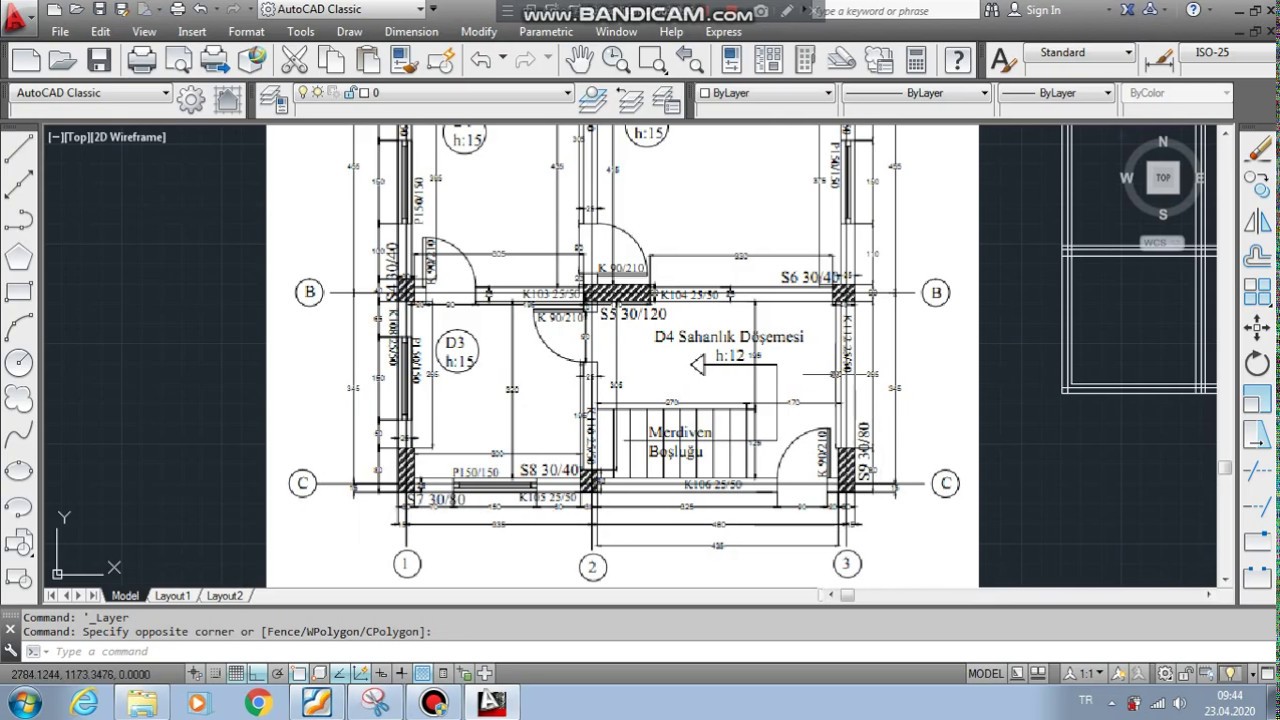Viewport: 1280px width, 720px height.
Task: Select the Move modify tool
Action: coord(1257,327)
